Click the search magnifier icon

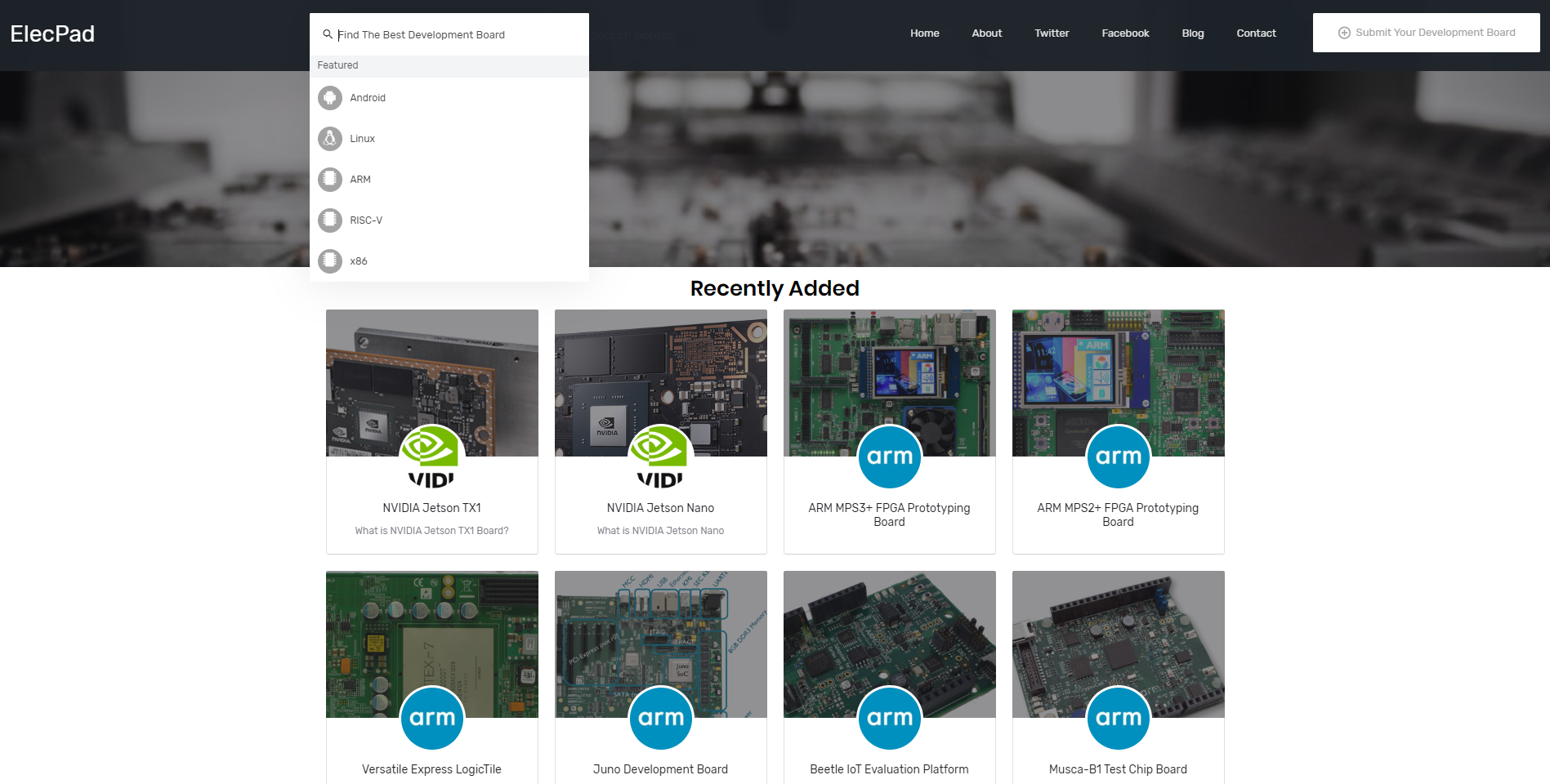[x=328, y=34]
